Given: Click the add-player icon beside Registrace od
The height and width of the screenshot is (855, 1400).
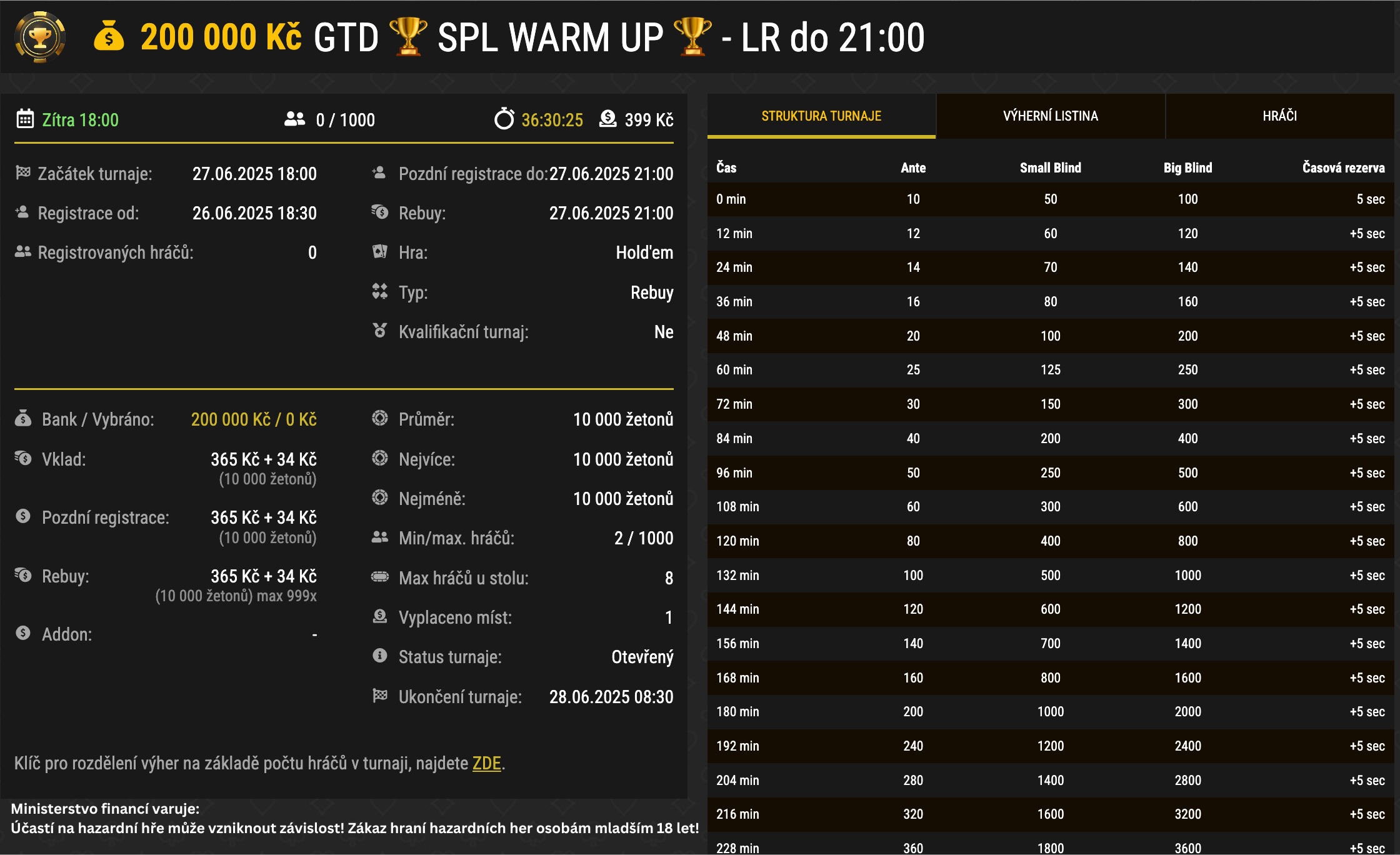Looking at the screenshot, I should coord(21,212).
